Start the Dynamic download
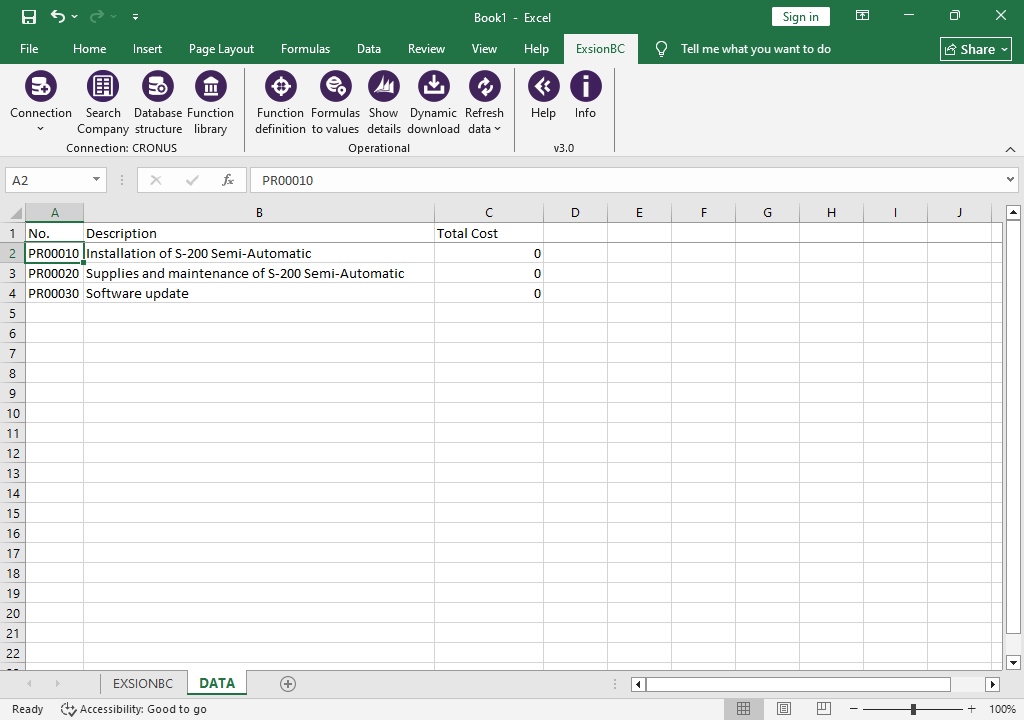 click(x=434, y=103)
